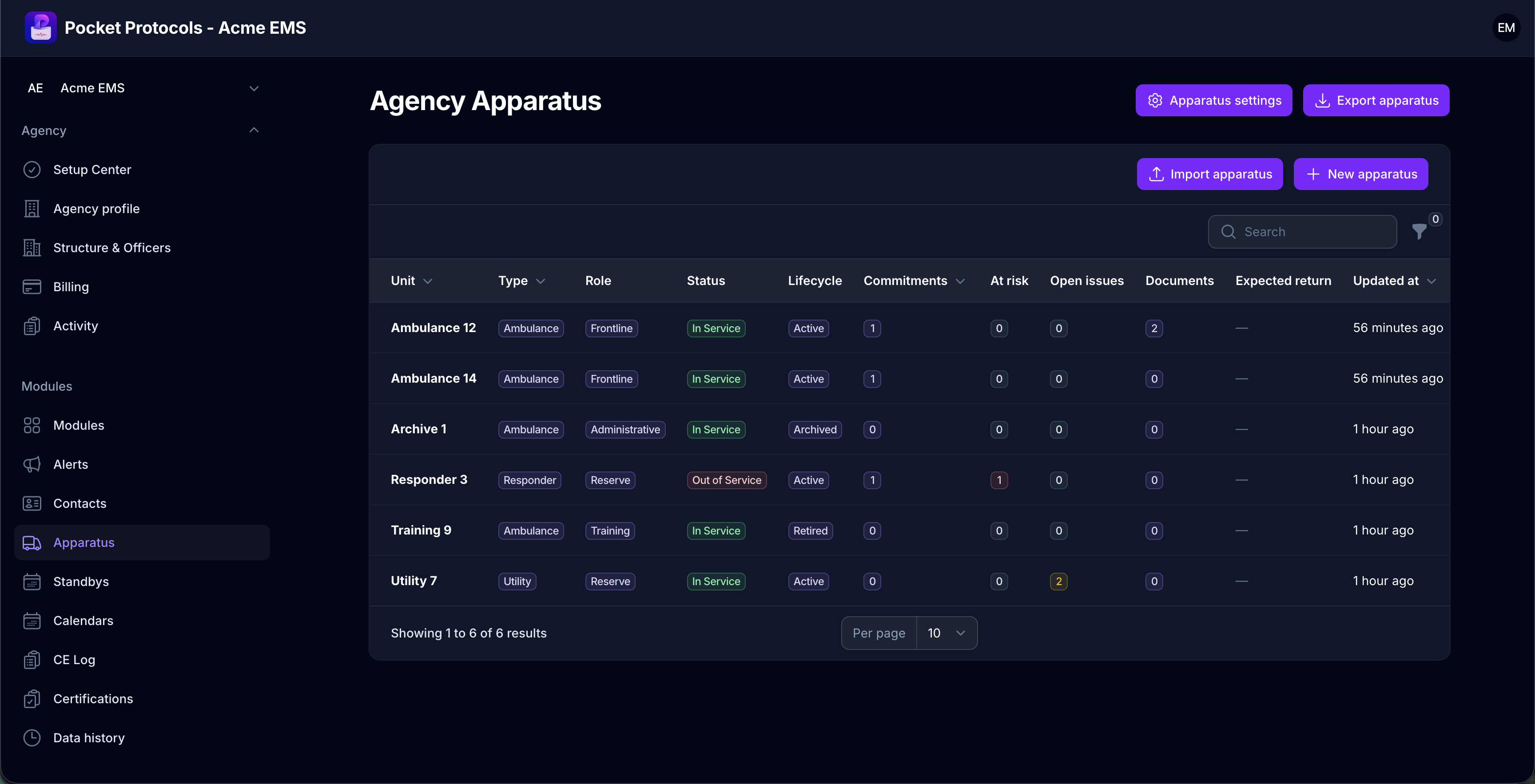The height and width of the screenshot is (784, 1535).
Task: Go to the Calendars module
Action: coord(143,621)
